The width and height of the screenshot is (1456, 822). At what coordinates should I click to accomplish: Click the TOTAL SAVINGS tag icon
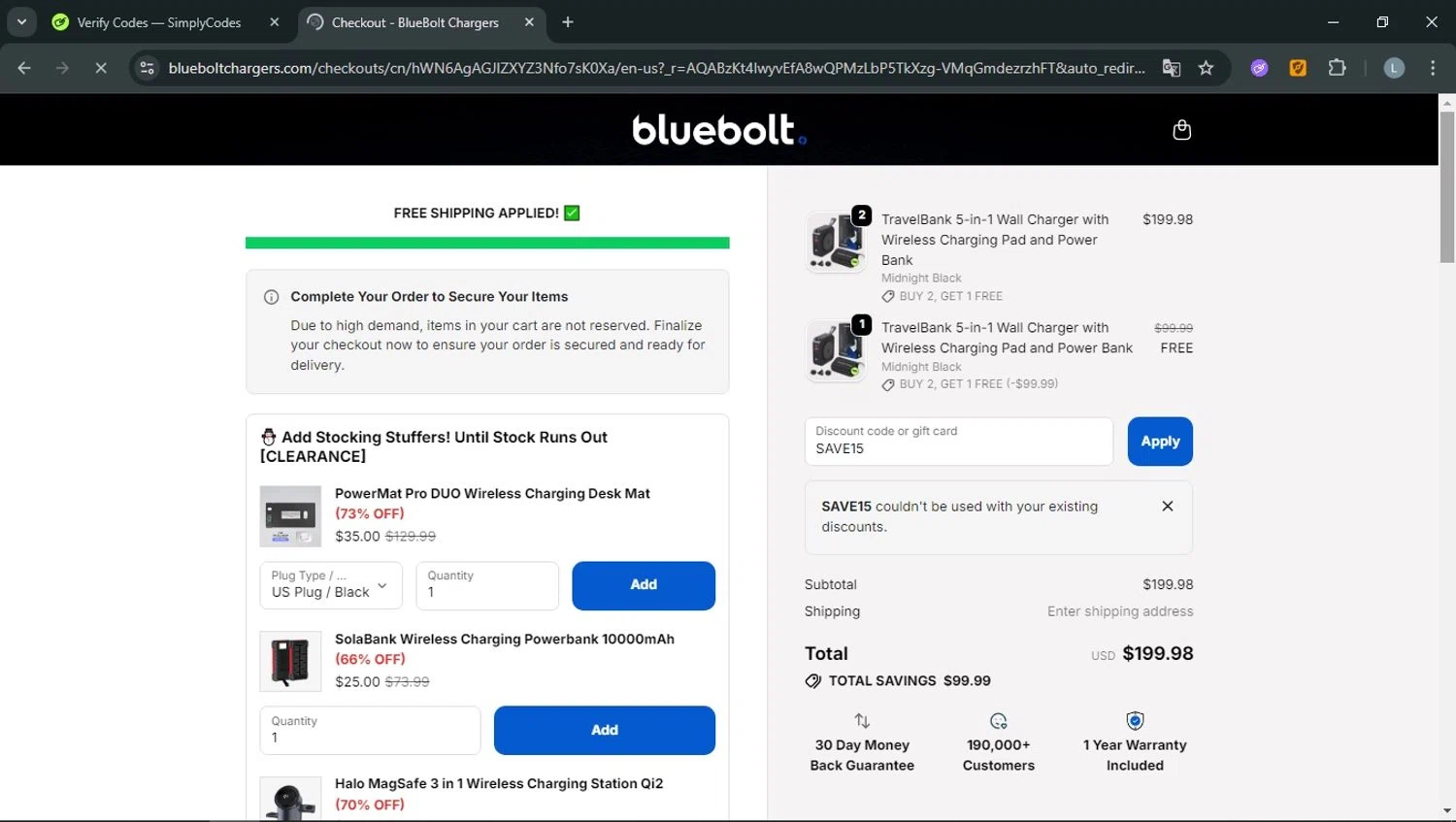click(813, 681)
